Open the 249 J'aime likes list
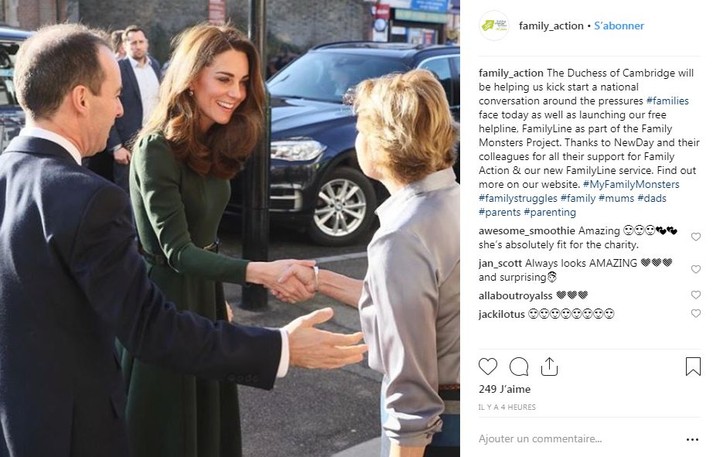This screenshot has width=713, height=457. (504, 390)
